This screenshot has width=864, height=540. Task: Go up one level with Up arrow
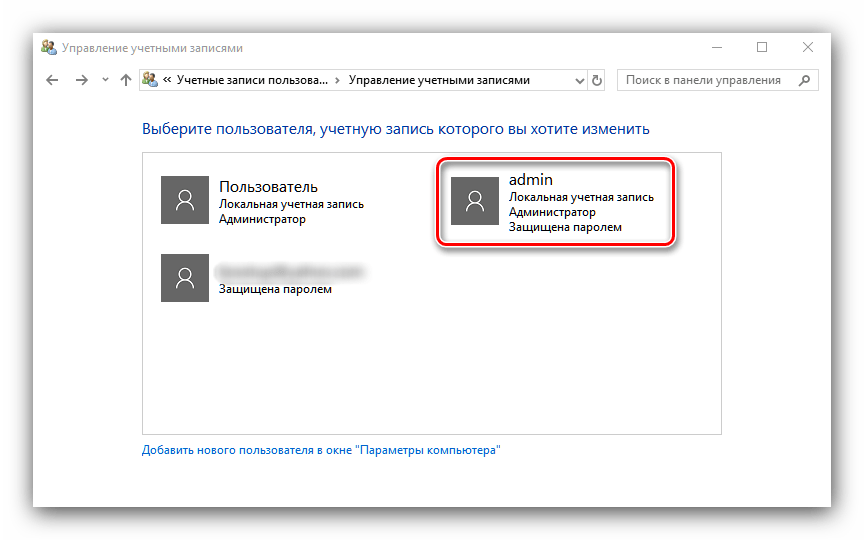point(125,80)
